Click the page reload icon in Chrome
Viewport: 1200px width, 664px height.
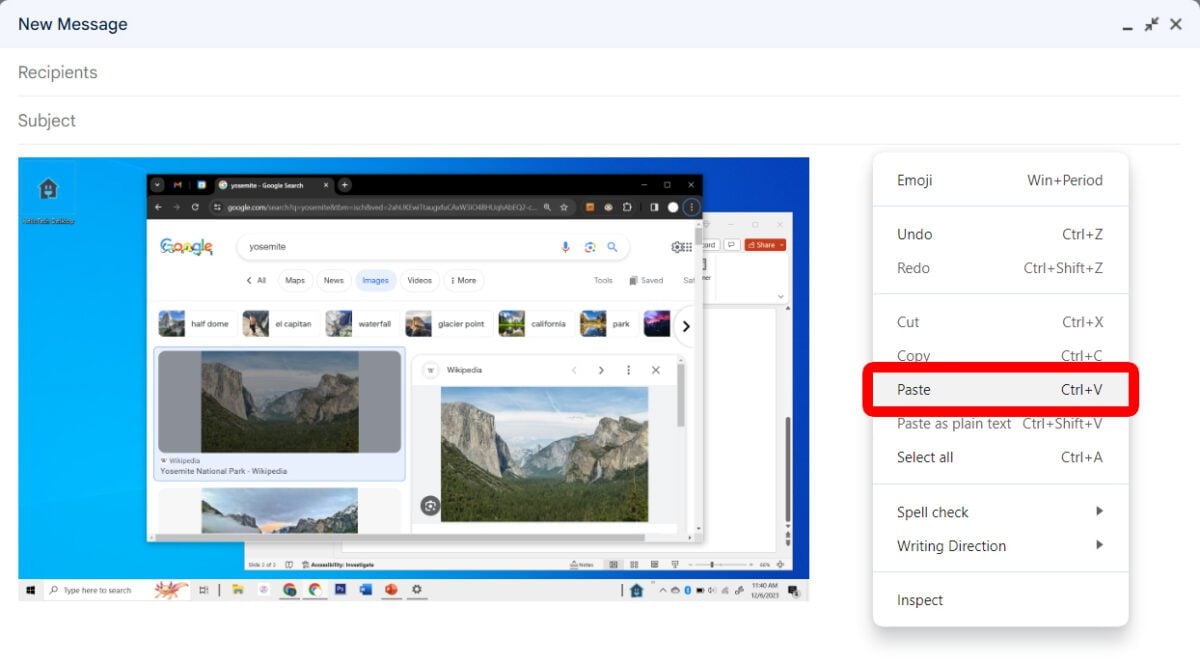pyautogui.click(x=195, y=207)
